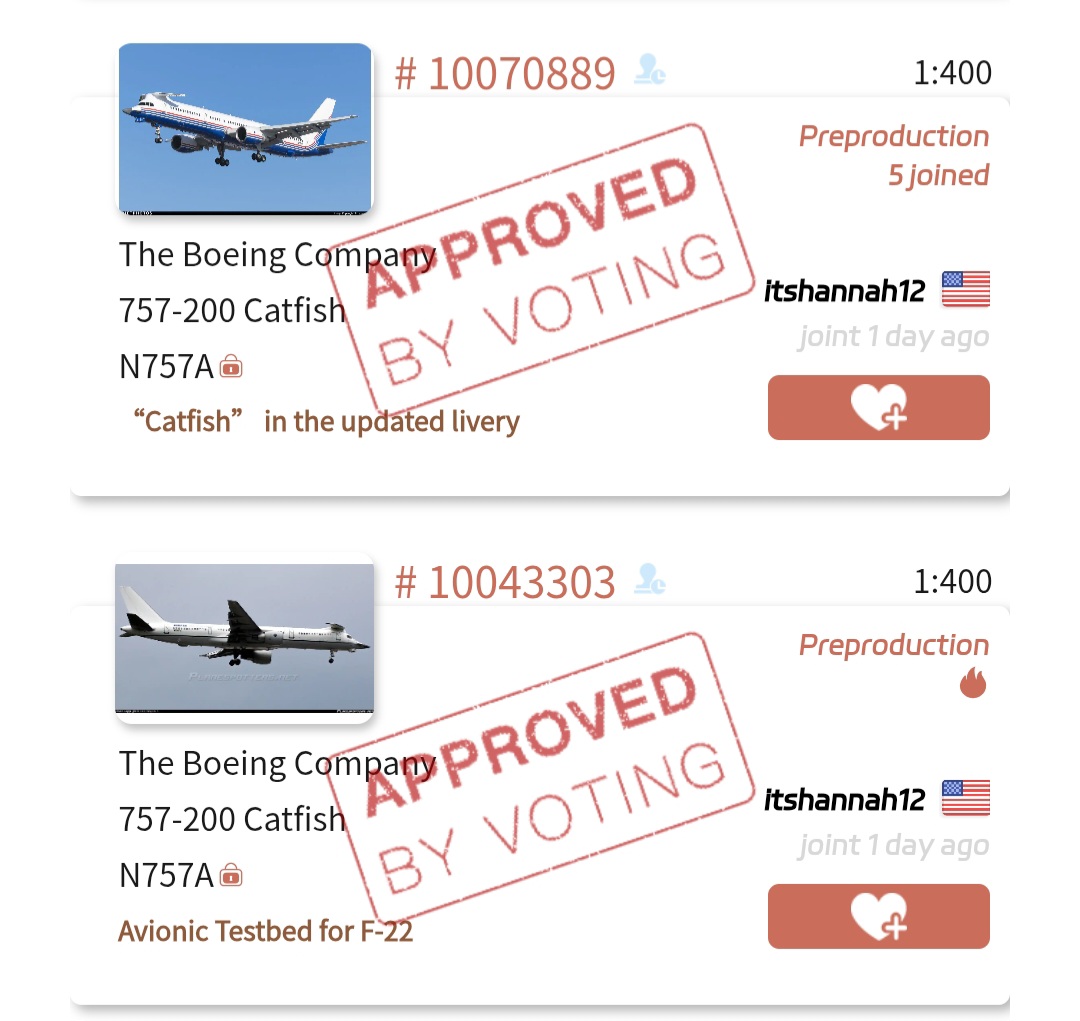Click the lock icon next to N757A in the Avionic Testbed card
The image size is (1080, 1021).
pos(231,876)
